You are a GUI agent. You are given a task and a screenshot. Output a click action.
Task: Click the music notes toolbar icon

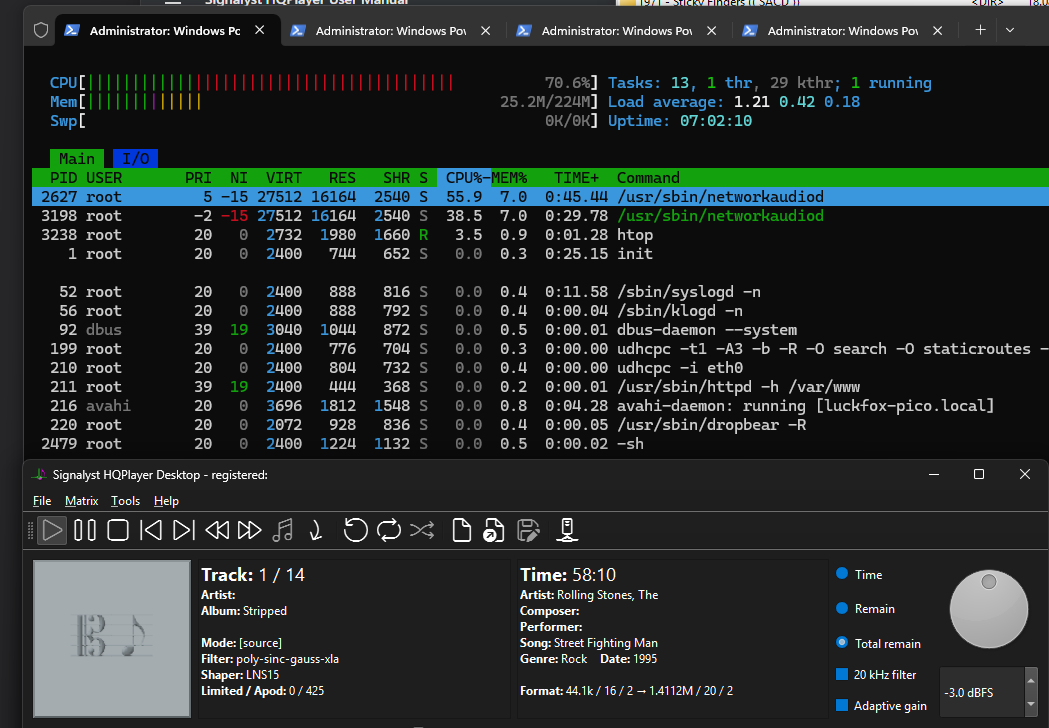coord(283,531)
